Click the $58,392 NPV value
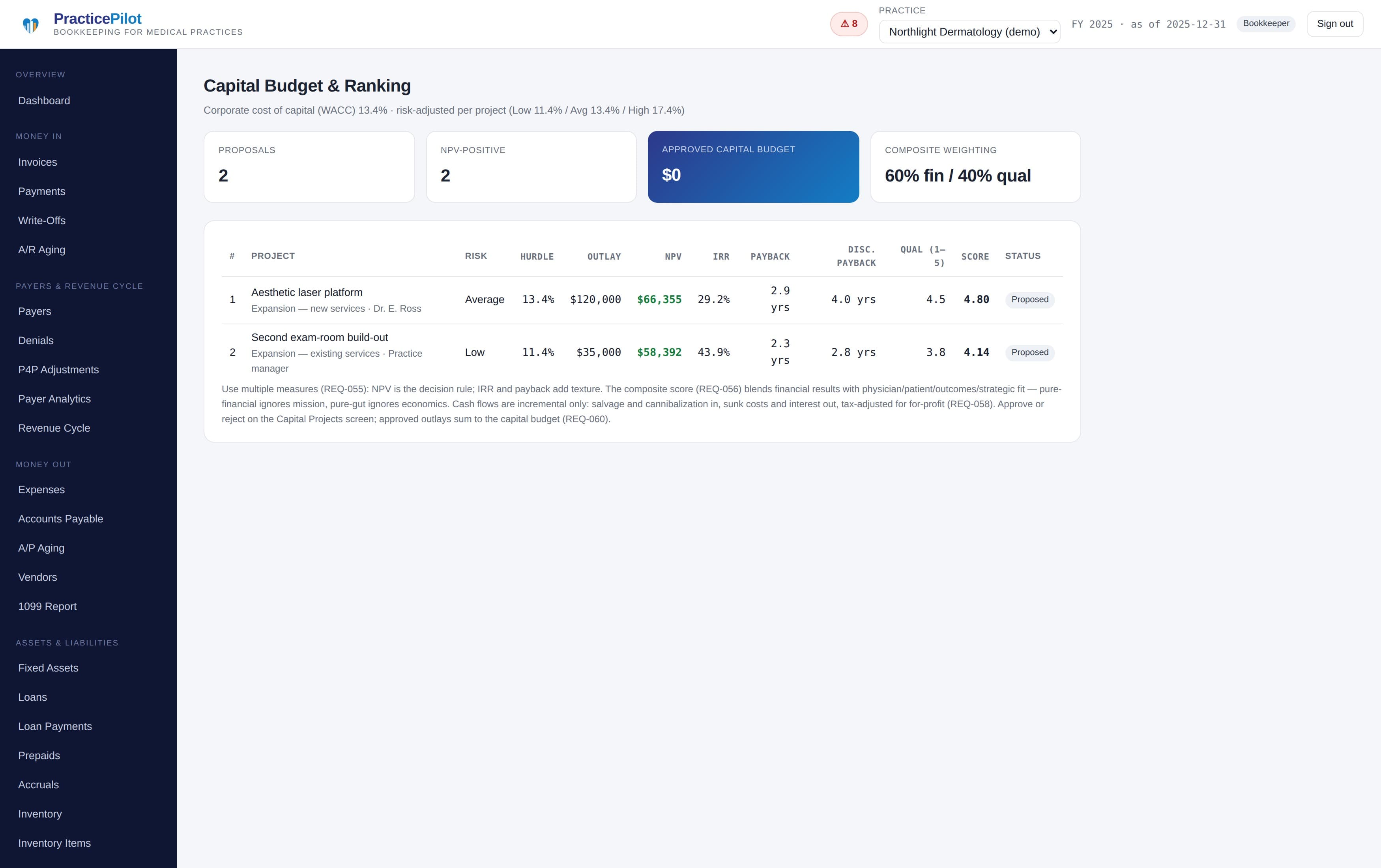Image resolution: width=1381 pixels, height=868 pixels. (659, 353)
